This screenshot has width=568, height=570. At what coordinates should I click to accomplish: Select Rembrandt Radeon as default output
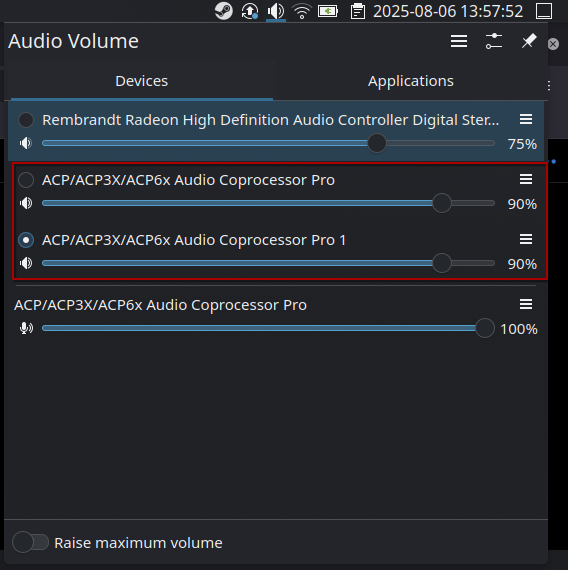(26, 120)
